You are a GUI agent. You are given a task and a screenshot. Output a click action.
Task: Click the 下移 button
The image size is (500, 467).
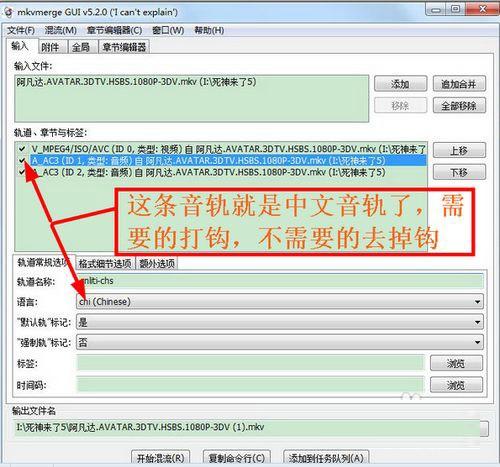click(459, 172)
